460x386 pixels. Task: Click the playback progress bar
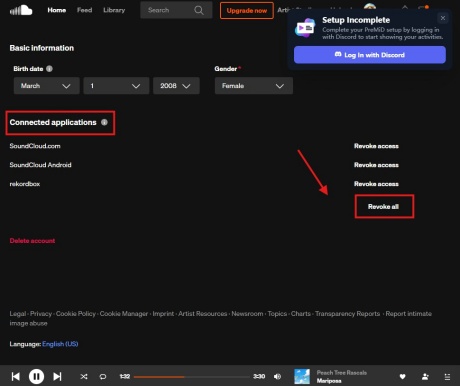191,377
